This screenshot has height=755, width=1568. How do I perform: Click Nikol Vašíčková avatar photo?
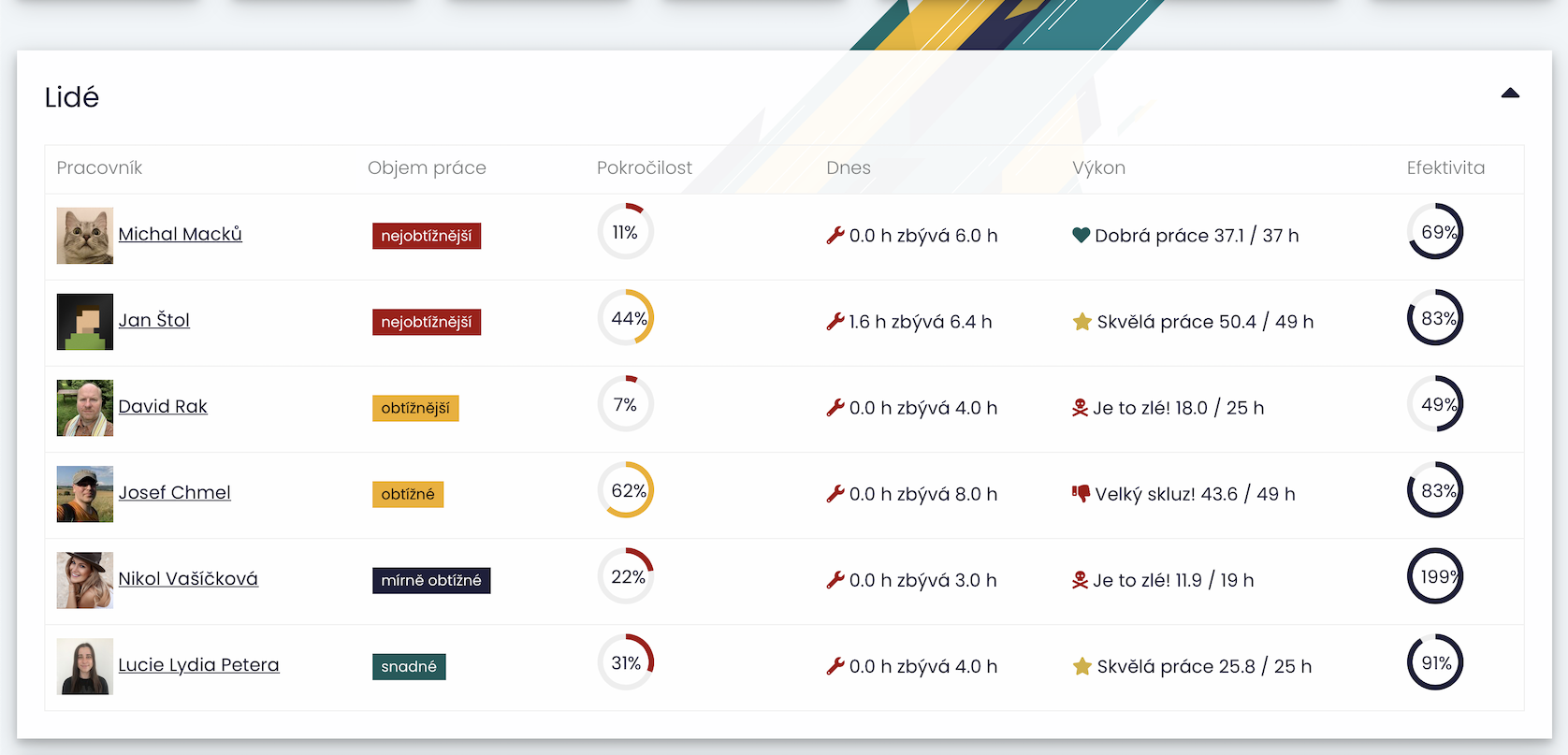pos(85,580)
